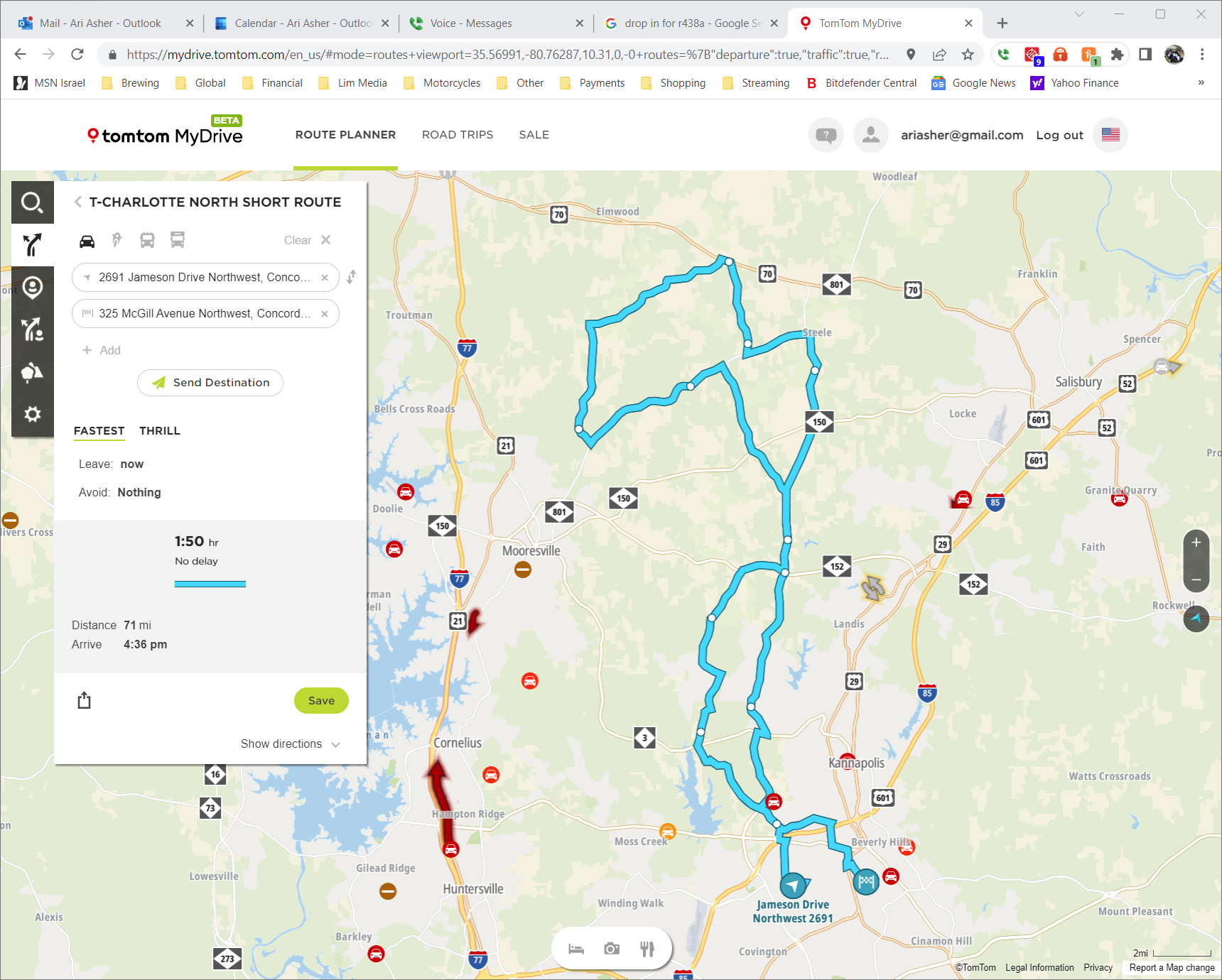Remove the 2691 Jameson Drive stop
Screen dimensions: 1222x980
325,278
